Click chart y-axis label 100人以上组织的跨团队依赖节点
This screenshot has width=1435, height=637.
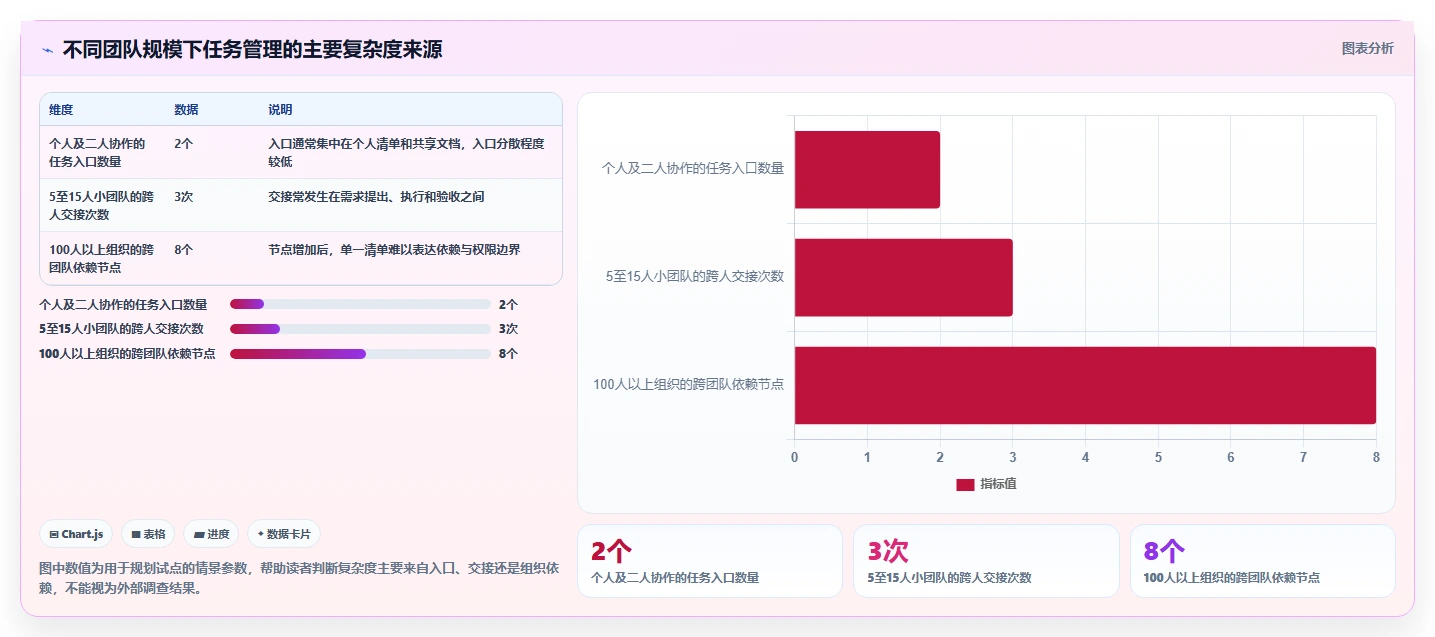(689, 385)
